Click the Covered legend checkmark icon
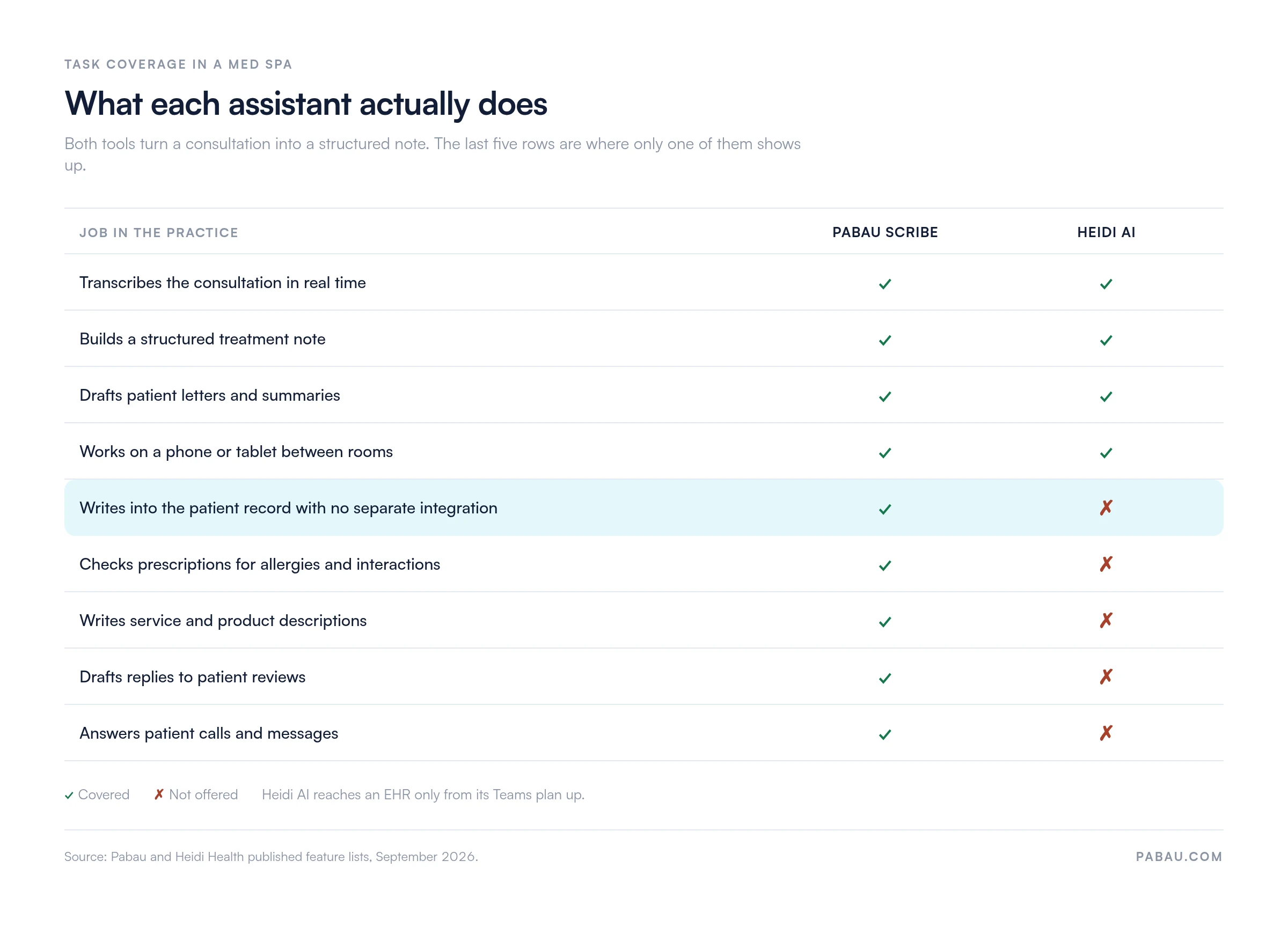Image resolution: width=1288 pixels, height=927 pixels. pyautogui.click(x=69, y=796)
